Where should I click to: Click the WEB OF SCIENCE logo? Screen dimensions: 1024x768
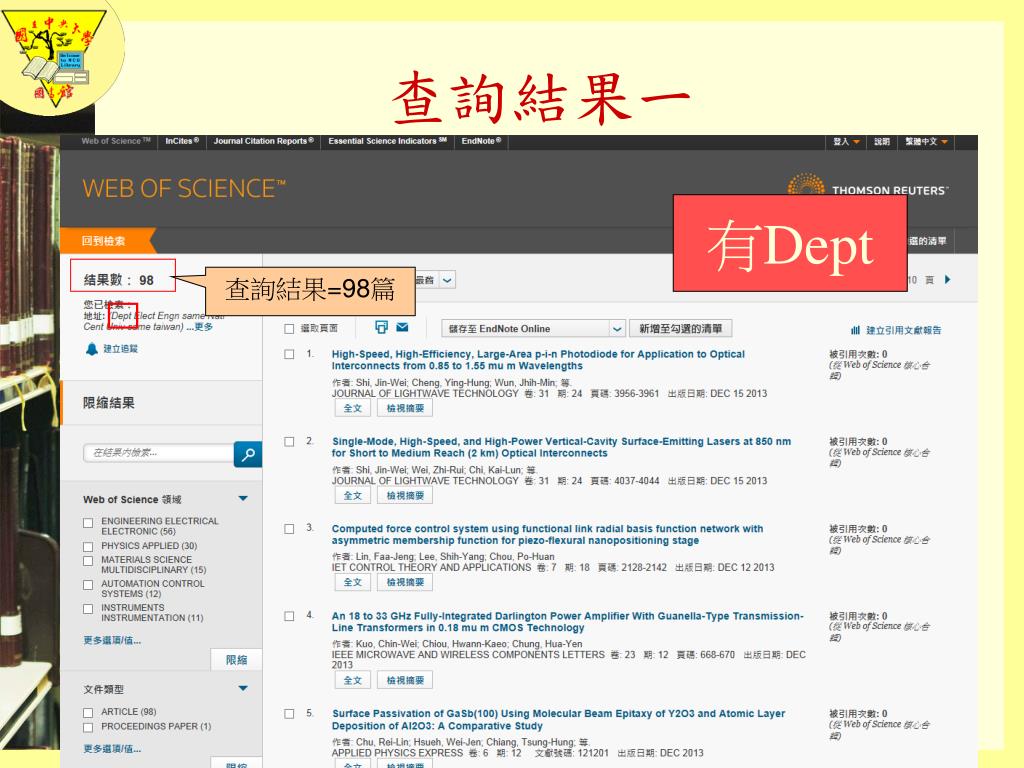click(x=184, y=189)
